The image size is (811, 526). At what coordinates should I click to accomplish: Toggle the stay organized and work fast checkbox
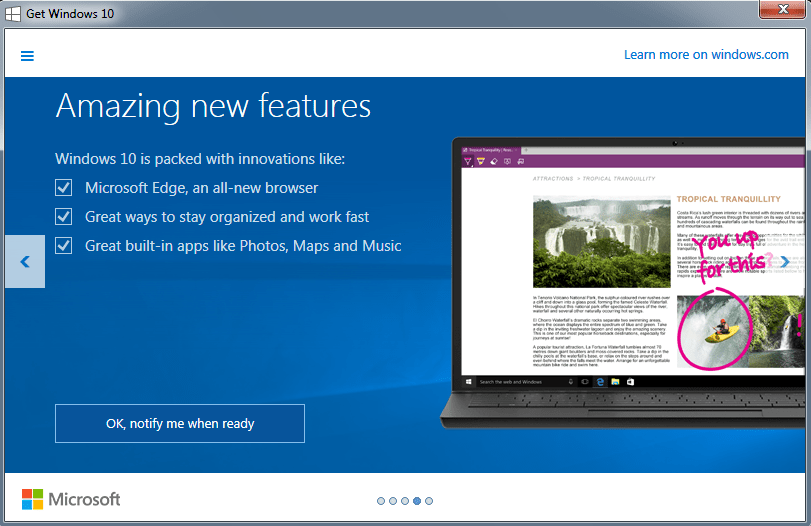point(64,217)
